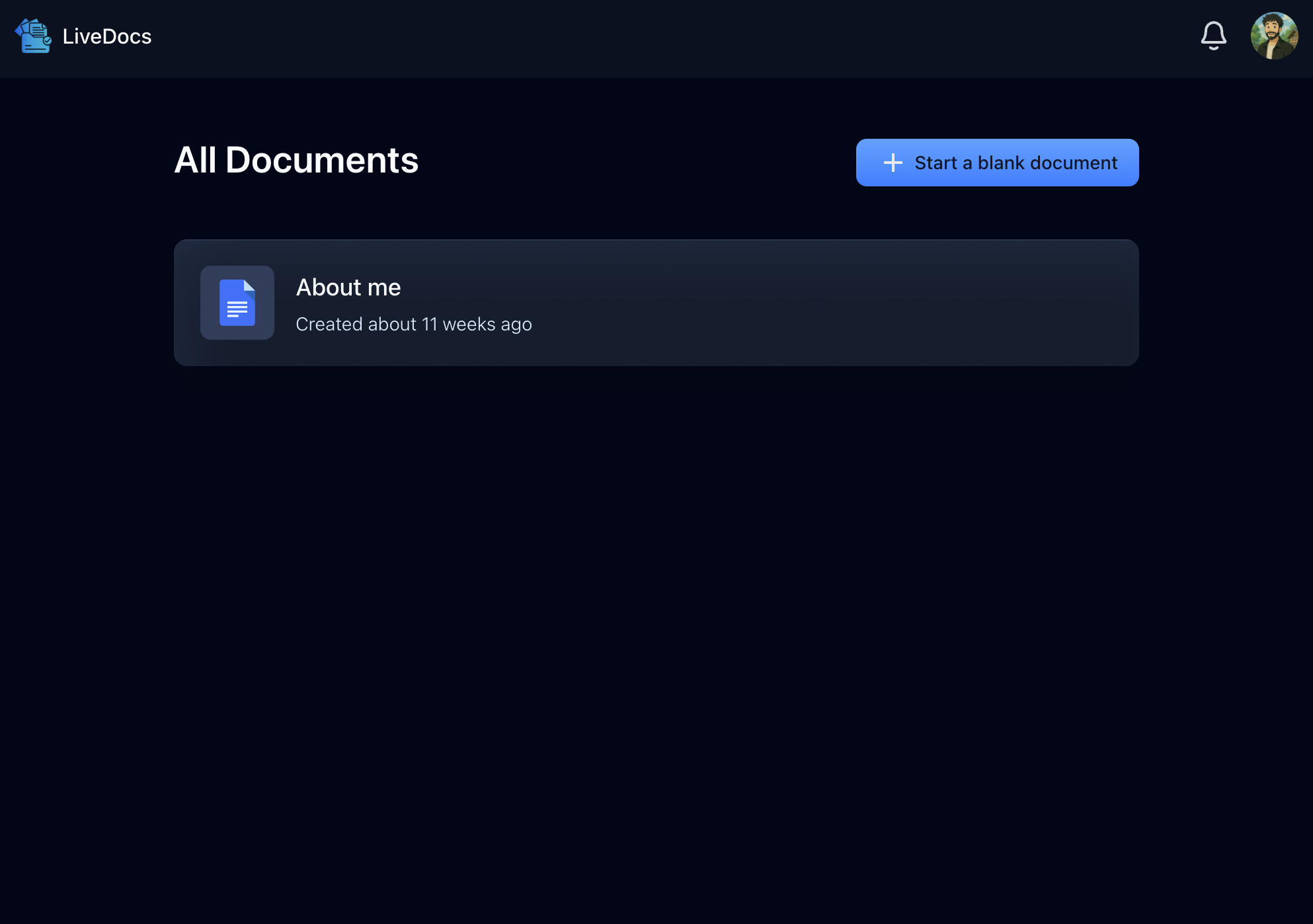The image size is (1313, 924).
Task: Click the LiveDocs brand name text
Action: coord(107,36)
